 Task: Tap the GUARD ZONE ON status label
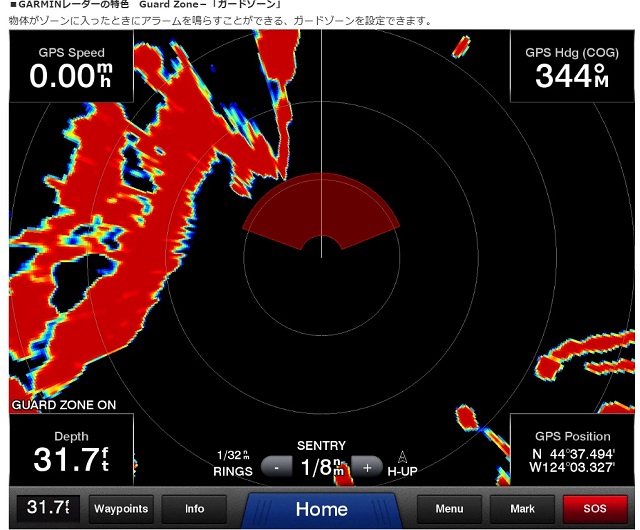click(64, 405)
